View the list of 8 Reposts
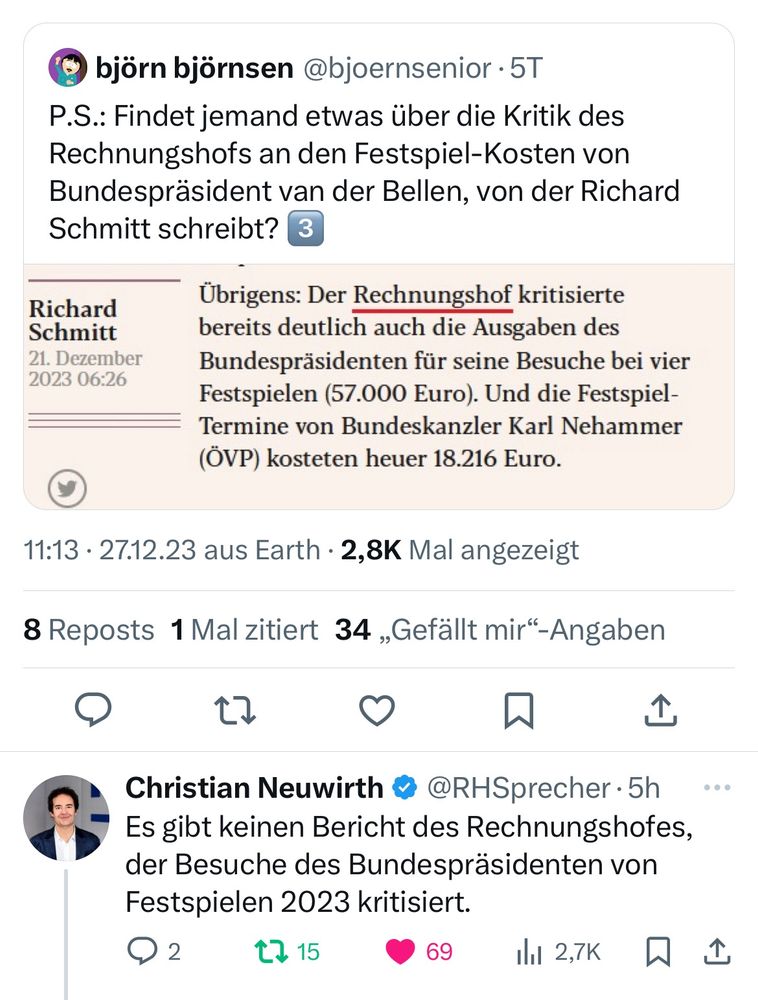Viewport: 758px width, 1000px height. coord(89,630)
